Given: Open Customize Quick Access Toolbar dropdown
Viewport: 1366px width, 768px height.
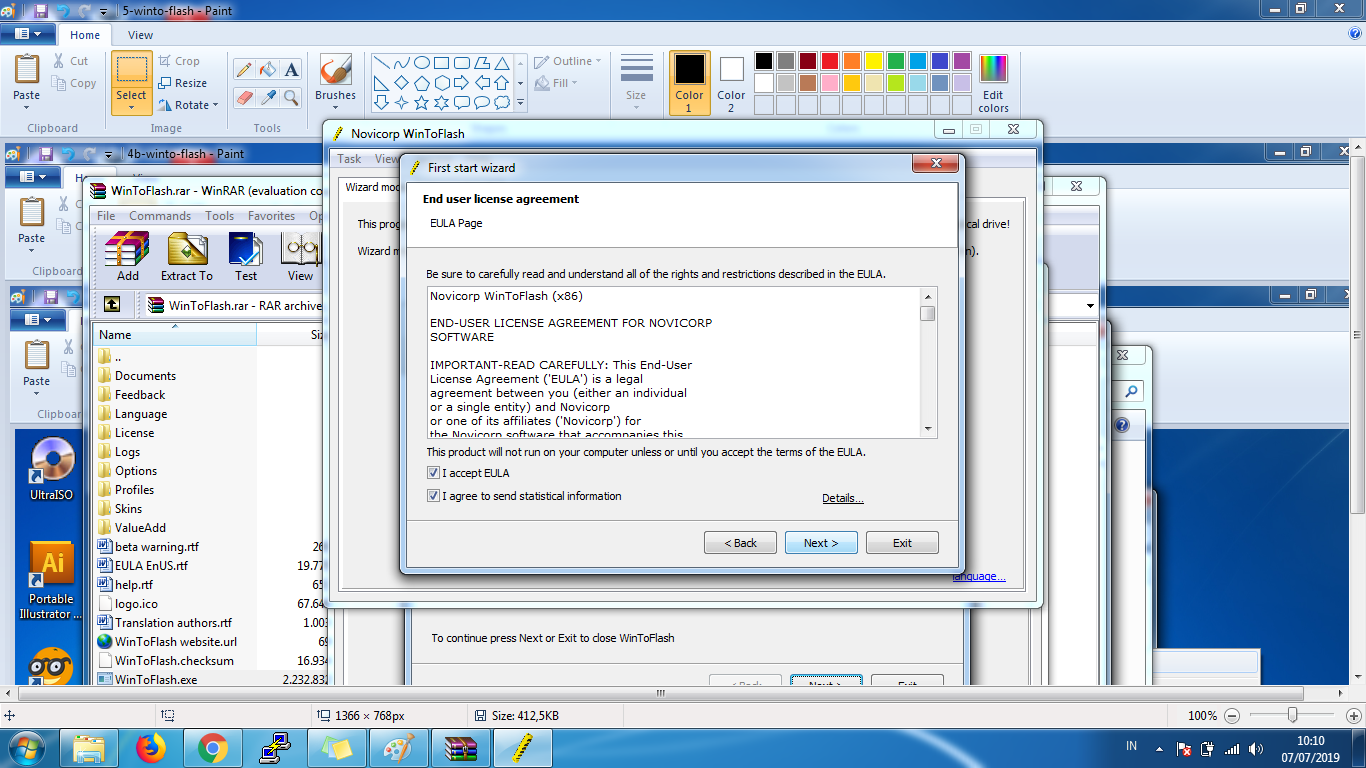Looking at the screenshot, I should pyautogui.click(x=105, y=12).
